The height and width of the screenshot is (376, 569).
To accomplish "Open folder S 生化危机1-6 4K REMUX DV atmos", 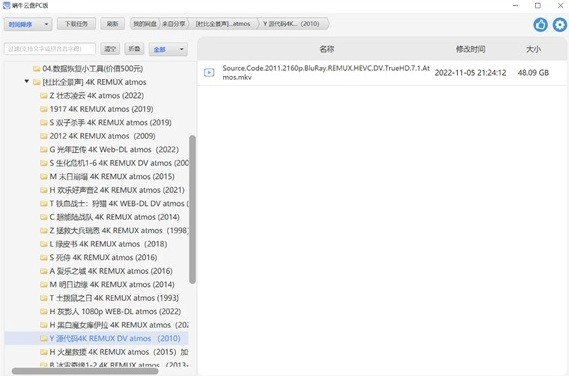I will point(119,163).
